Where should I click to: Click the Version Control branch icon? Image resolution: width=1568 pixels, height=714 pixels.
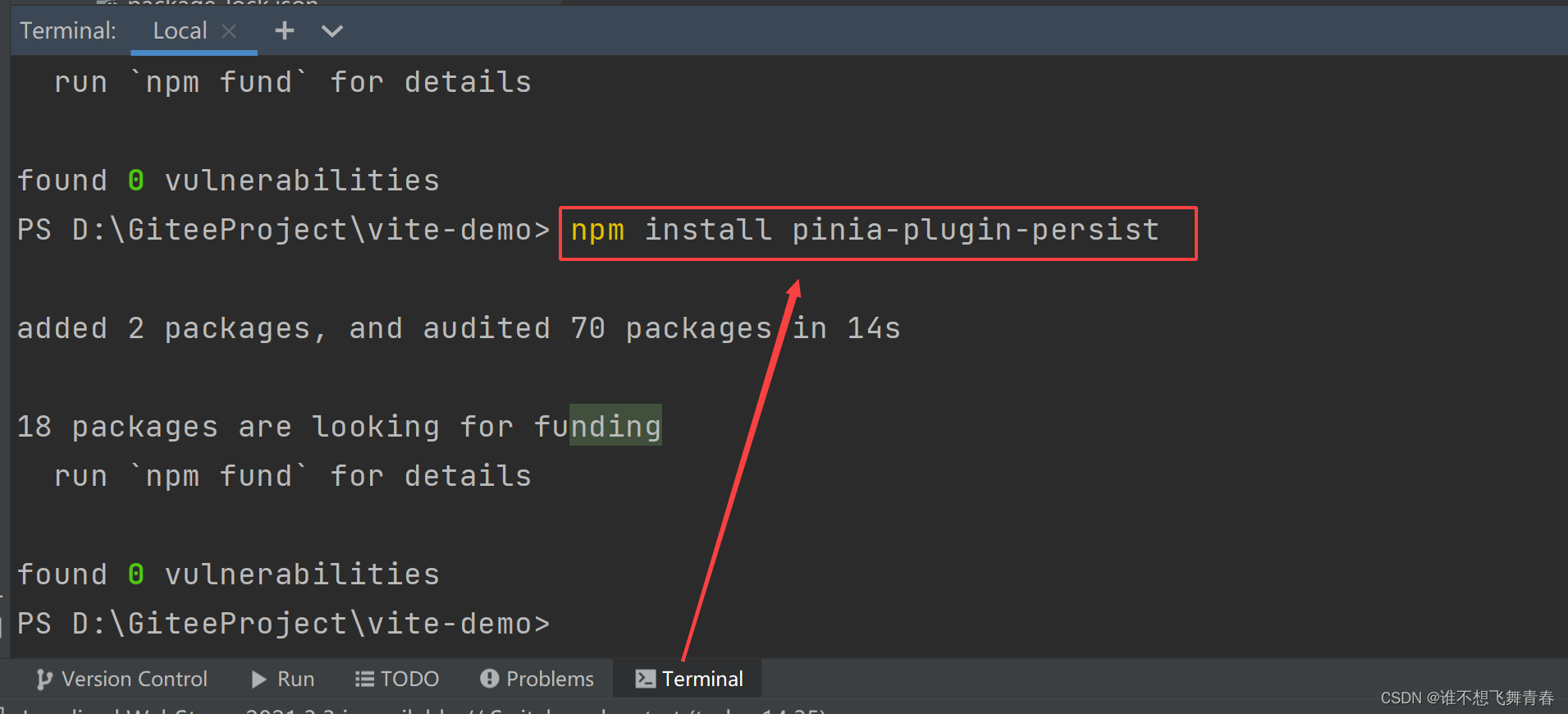[x=44, y=679]
